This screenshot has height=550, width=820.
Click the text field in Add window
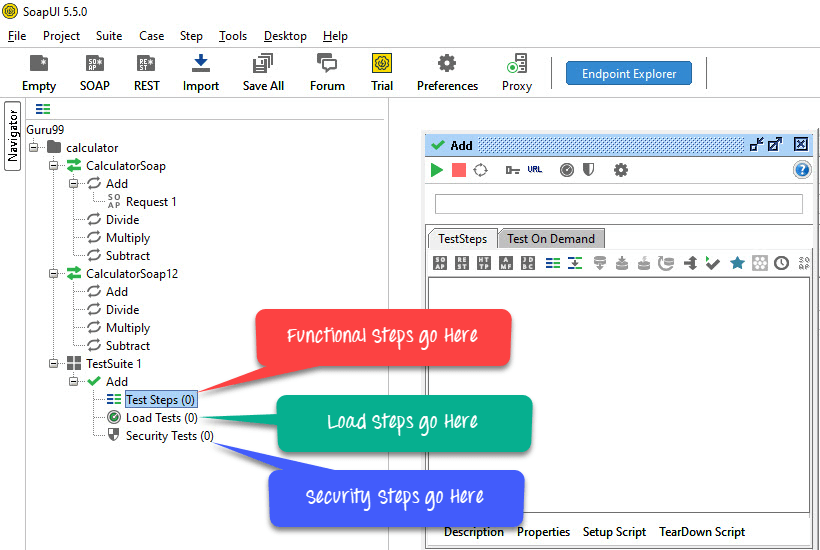[x=619, y=204]
